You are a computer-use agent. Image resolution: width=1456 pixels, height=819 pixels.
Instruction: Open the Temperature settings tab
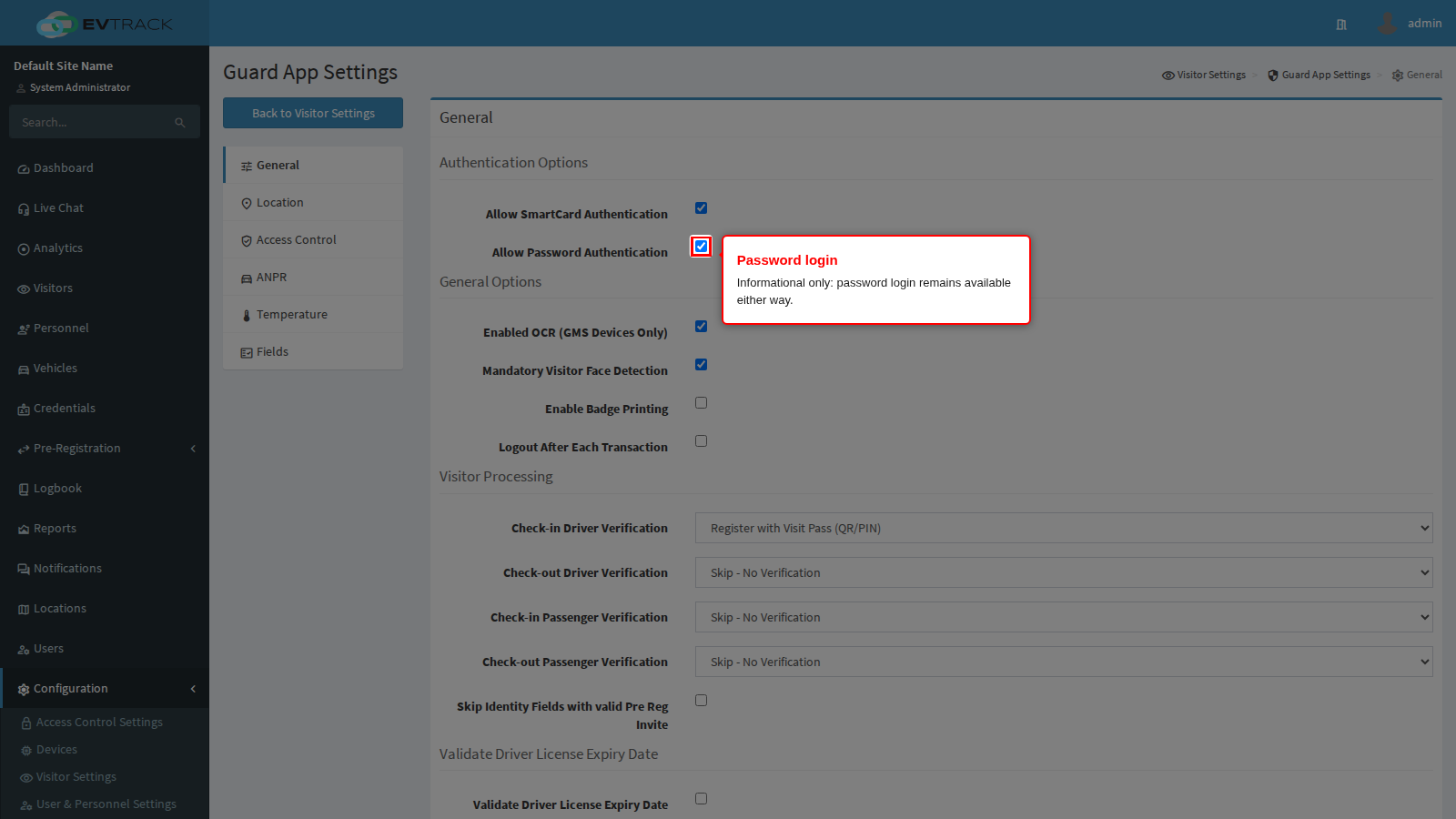click(x=313, y=314)
